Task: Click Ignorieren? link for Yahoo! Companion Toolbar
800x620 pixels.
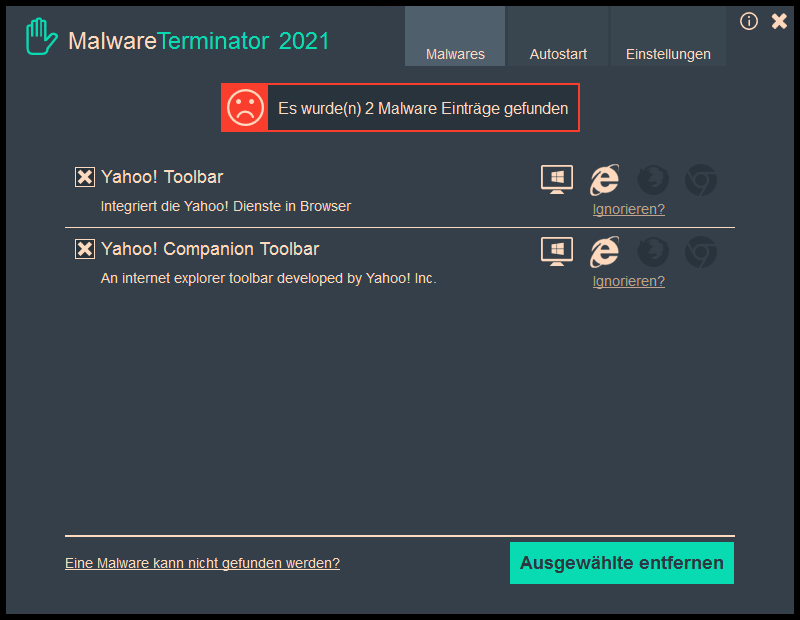Action: coord(628,281)
